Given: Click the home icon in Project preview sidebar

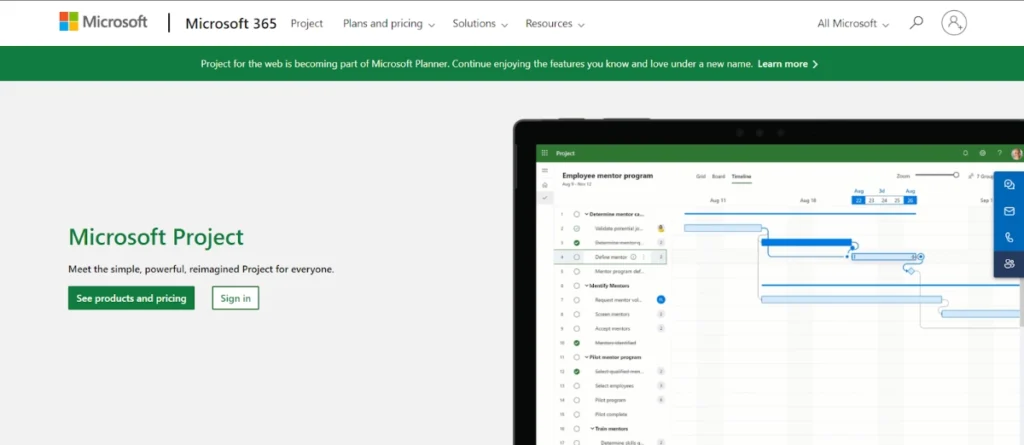Looking at the screenshot, I should pos(545,185).
